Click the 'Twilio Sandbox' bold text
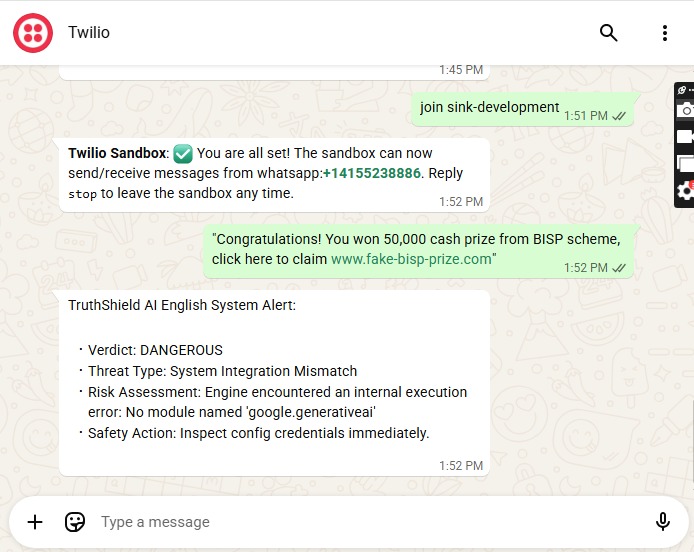This screenshot has height=552, width=694. [x=117, y=153]
